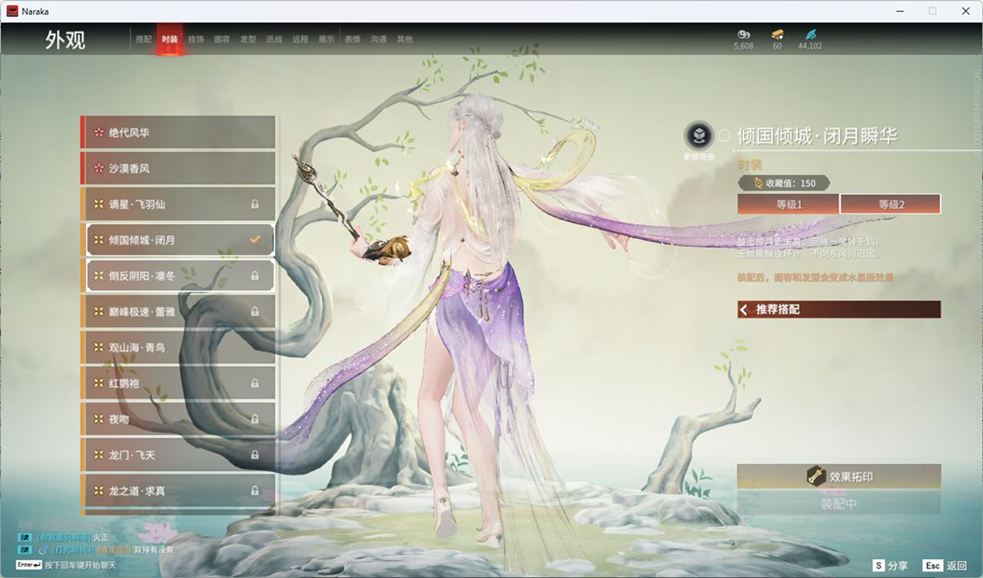983x578 pixels.
Task: Click the lock icon on 红鹦袍
Action: coord(255,383)
